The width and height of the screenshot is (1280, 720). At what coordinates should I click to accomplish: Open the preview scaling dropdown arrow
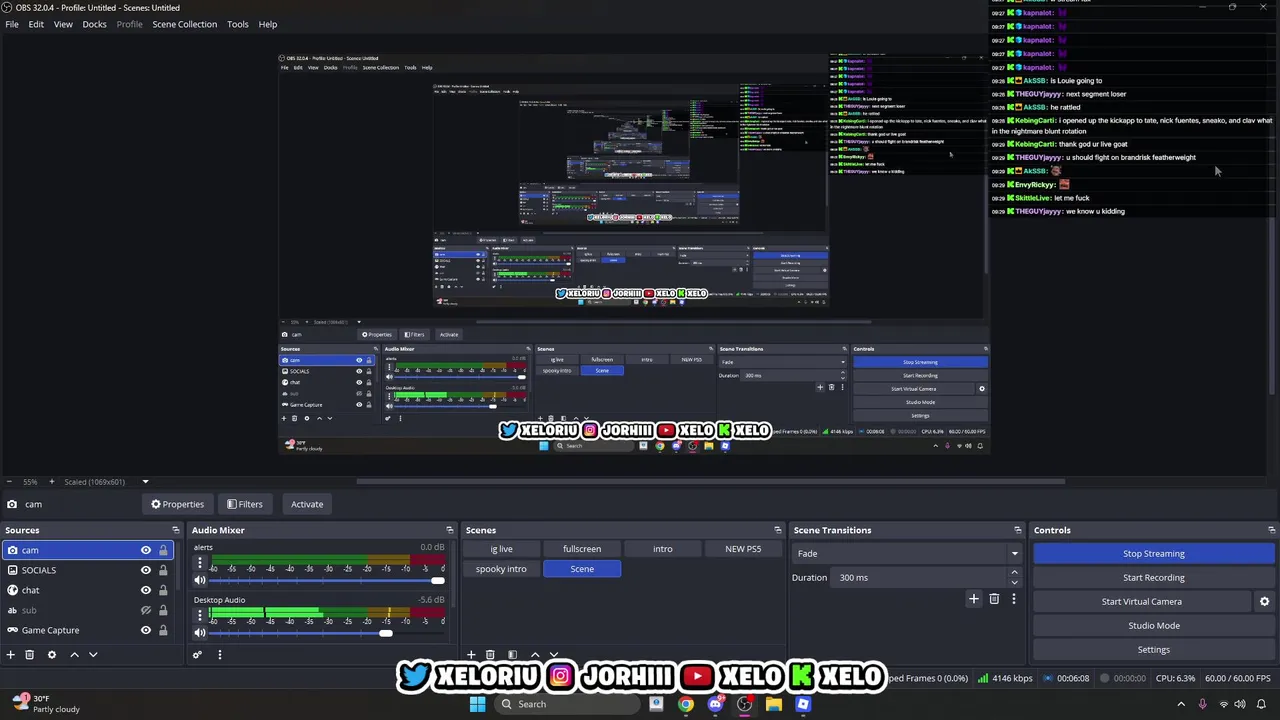145,482
